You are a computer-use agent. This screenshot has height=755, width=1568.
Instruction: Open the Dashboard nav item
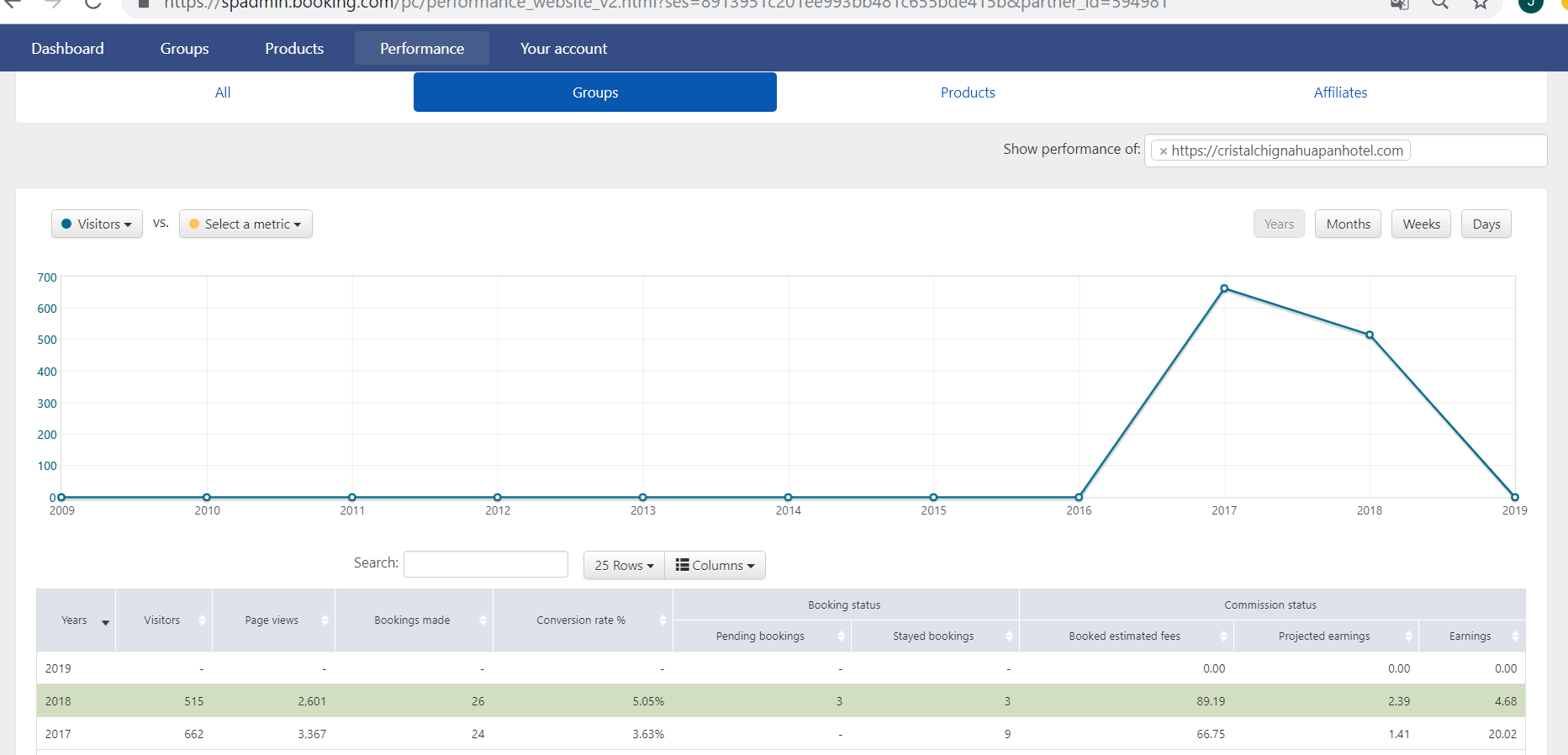(67, 49)
